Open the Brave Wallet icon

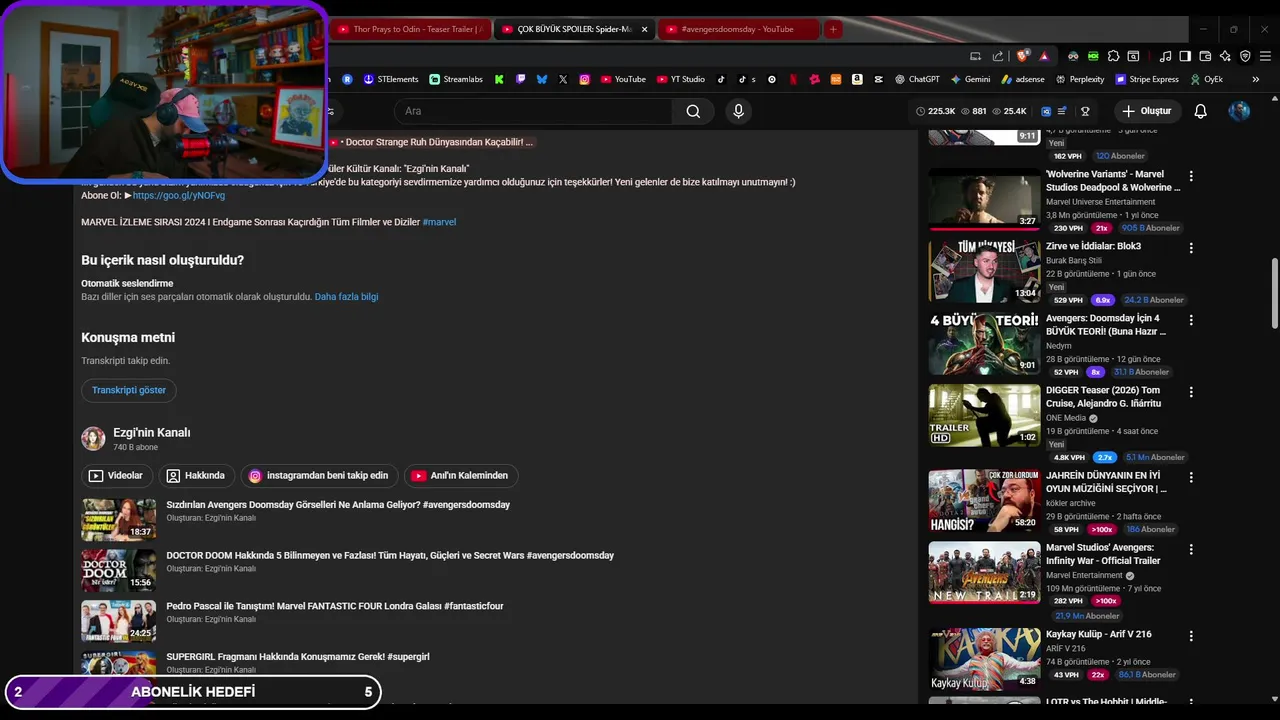[x=1205, y=56]
